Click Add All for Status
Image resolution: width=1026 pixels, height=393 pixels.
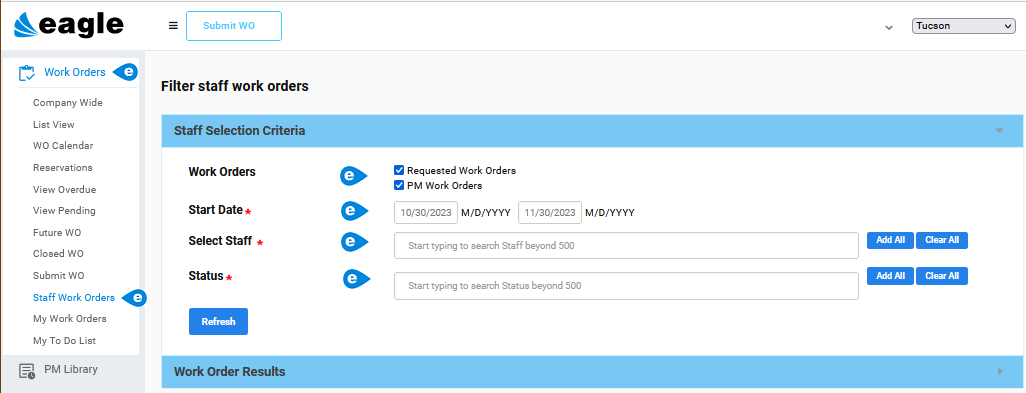[x=891, y=276]
